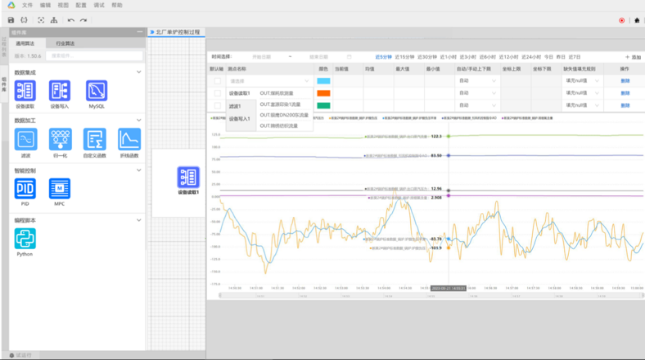646x360 pixels.
Task: Click the orange color swatch in the table
Action: 323,94
